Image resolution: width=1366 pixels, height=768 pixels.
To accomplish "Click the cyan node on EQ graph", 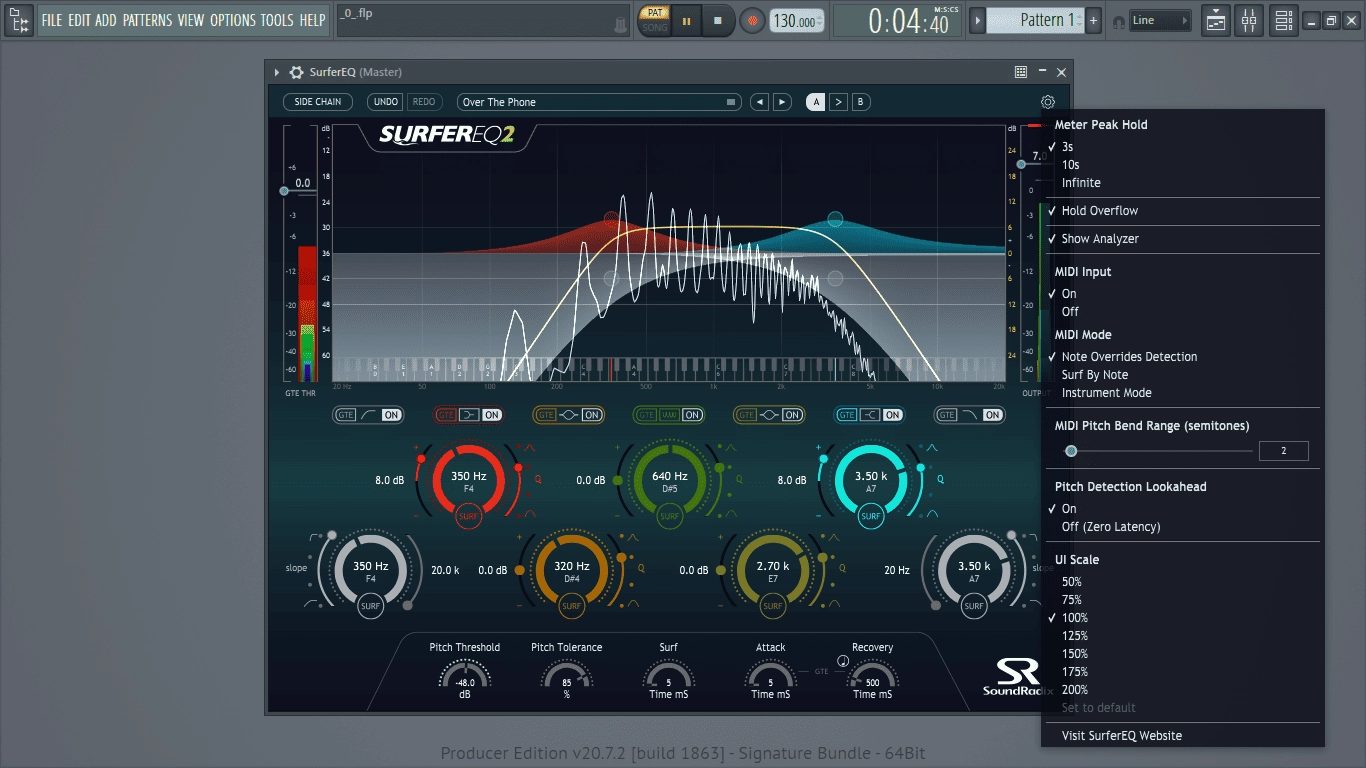I will point(835,219).
